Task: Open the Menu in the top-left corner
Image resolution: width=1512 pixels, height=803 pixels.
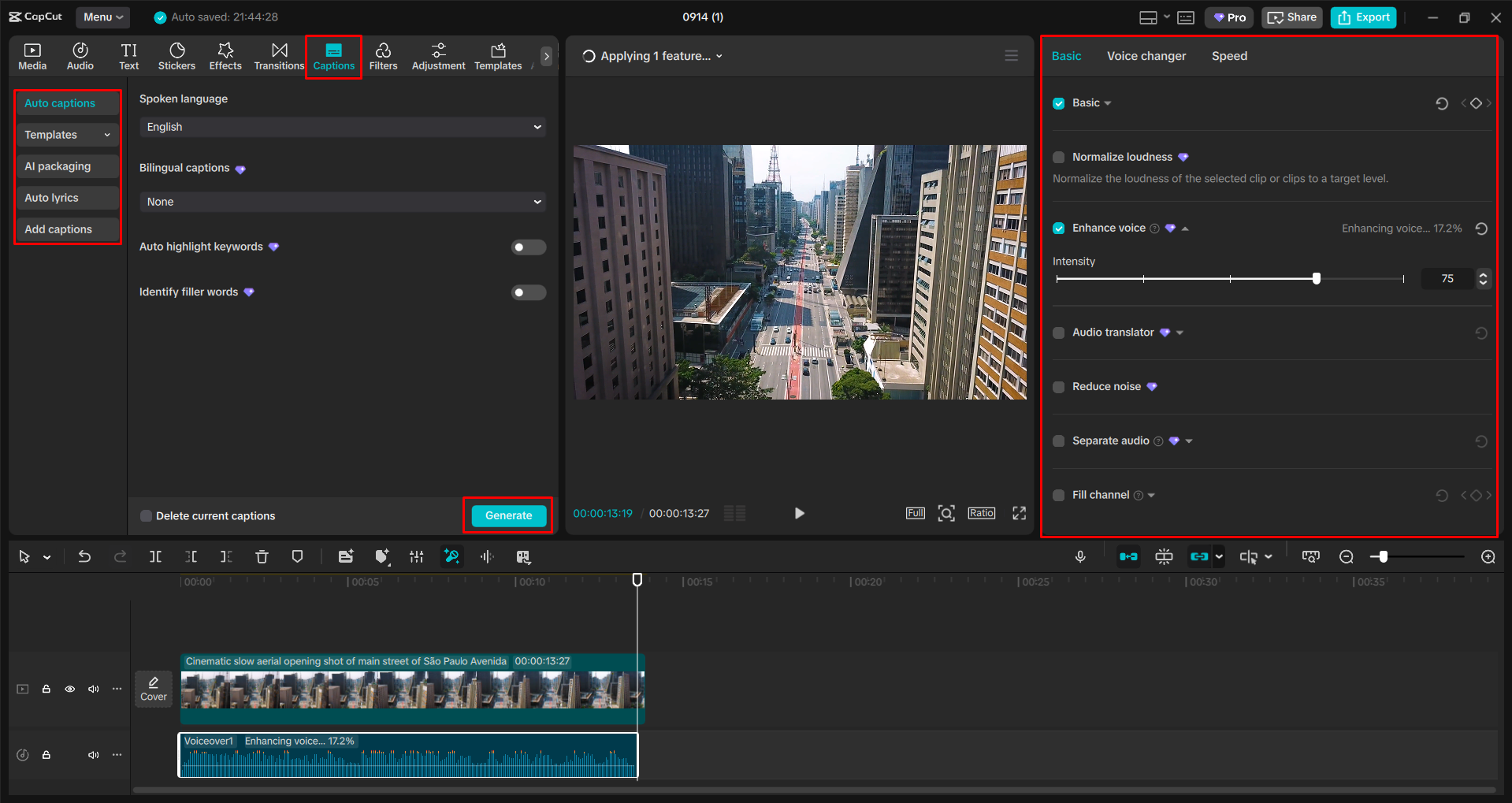Action: coord(102,17)
